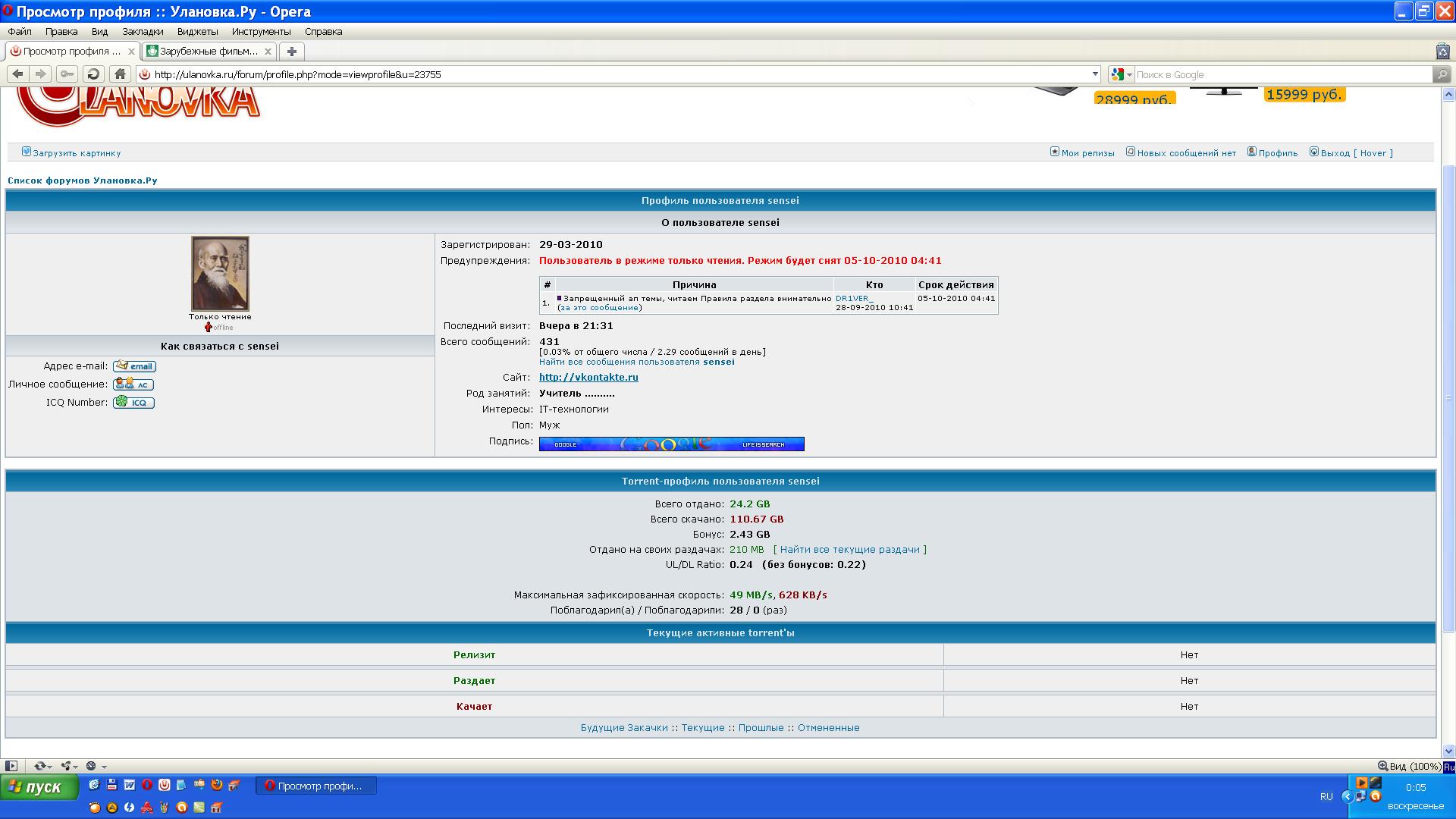
Task: Click the Home icon in Opera toolbar
Action: 118,74
